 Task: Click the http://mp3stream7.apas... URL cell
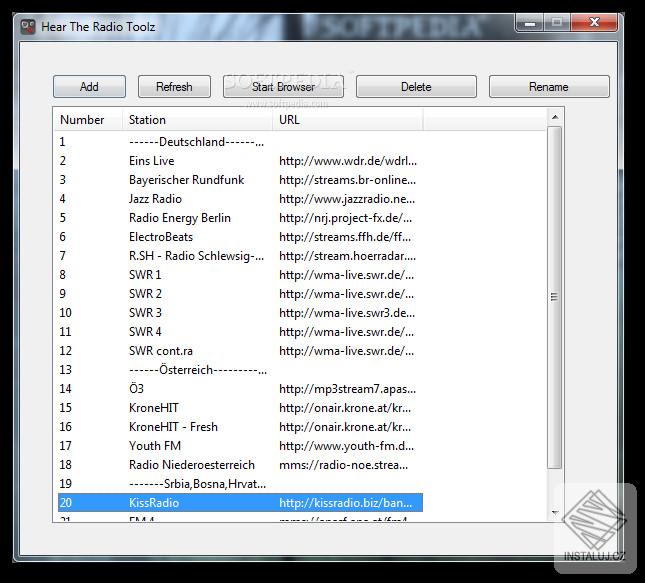coord(348,389)
